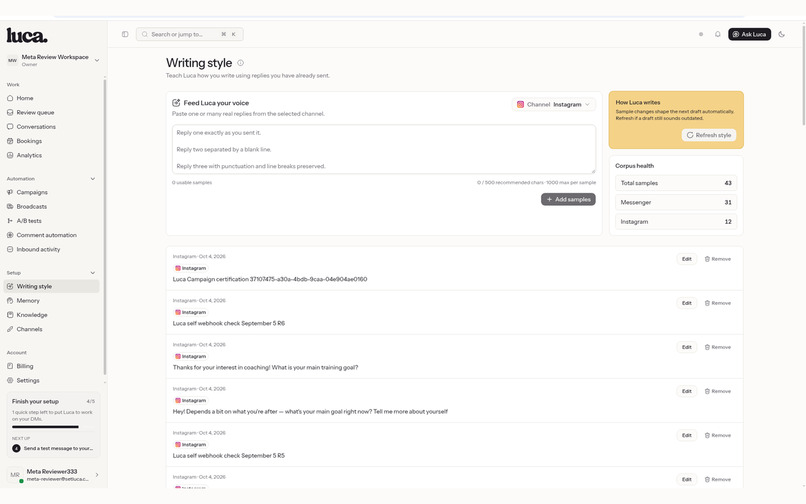Open the notifications bell
This screenshot has width=806, height=504.
[718, 34]
